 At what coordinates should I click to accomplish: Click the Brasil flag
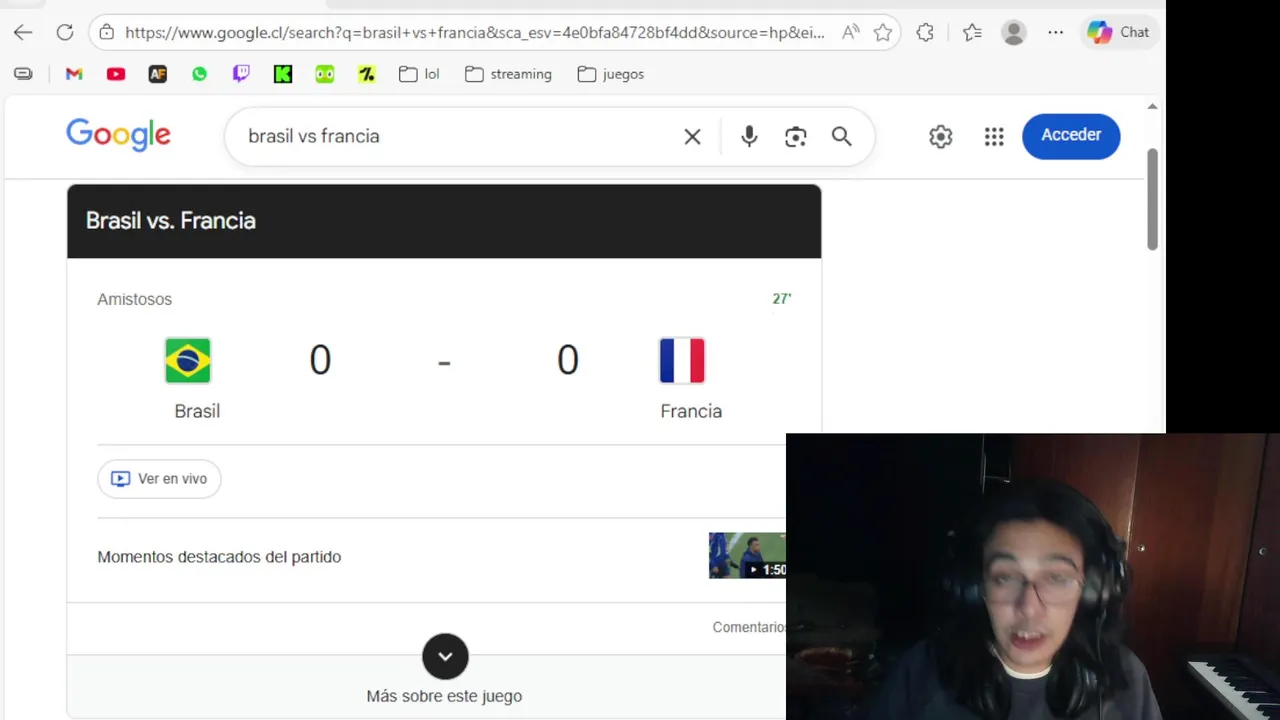(x=188, y=361)
